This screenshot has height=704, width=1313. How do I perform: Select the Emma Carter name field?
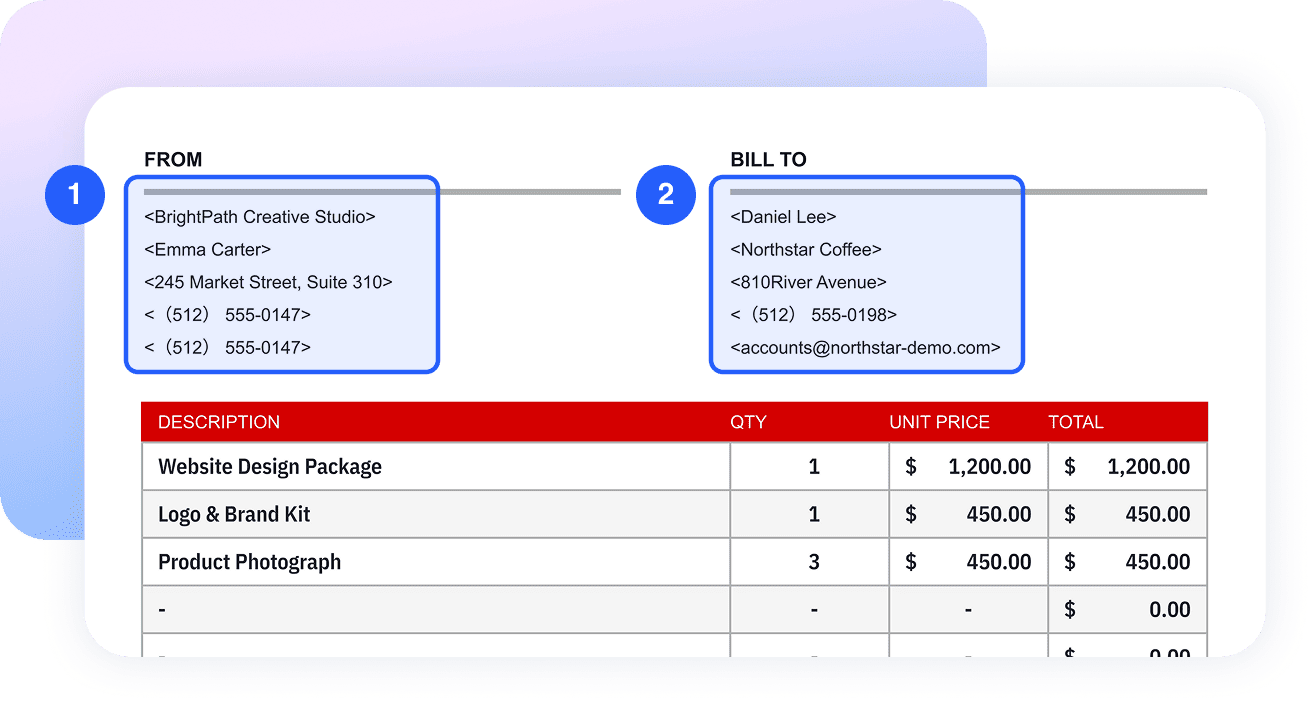pos(208,250)
